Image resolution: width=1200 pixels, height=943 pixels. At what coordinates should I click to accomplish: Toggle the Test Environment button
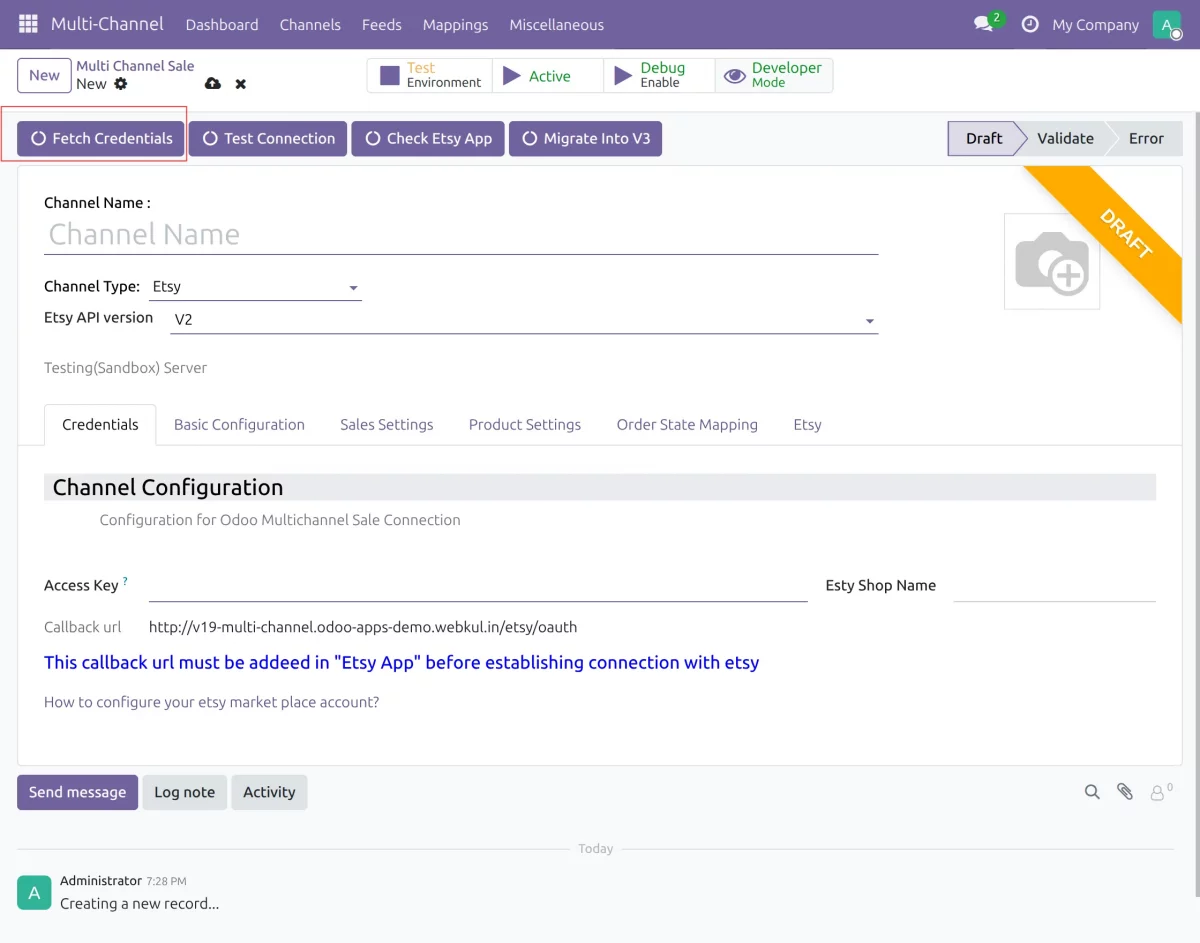pyautogui.click(x=430, y=75)
